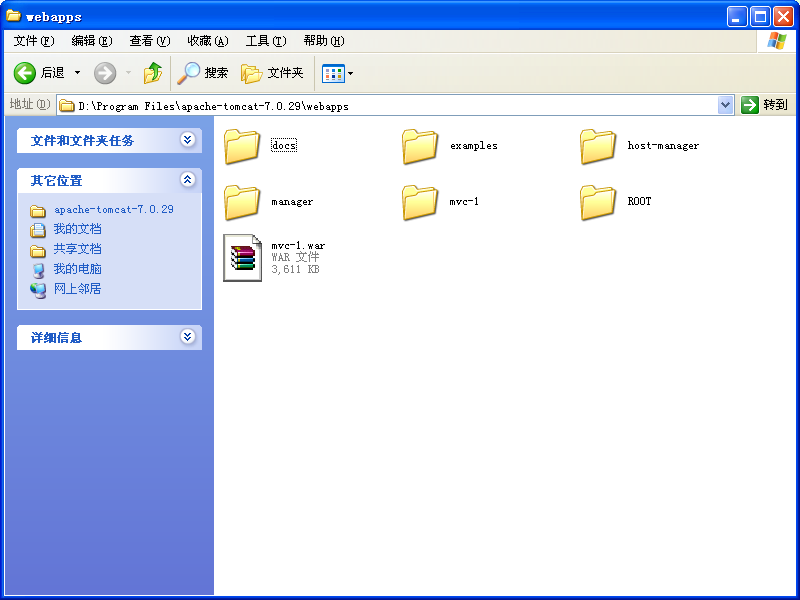Click the Views icon button
Viewport: 800px width, 600px height.
pos(333,73)
